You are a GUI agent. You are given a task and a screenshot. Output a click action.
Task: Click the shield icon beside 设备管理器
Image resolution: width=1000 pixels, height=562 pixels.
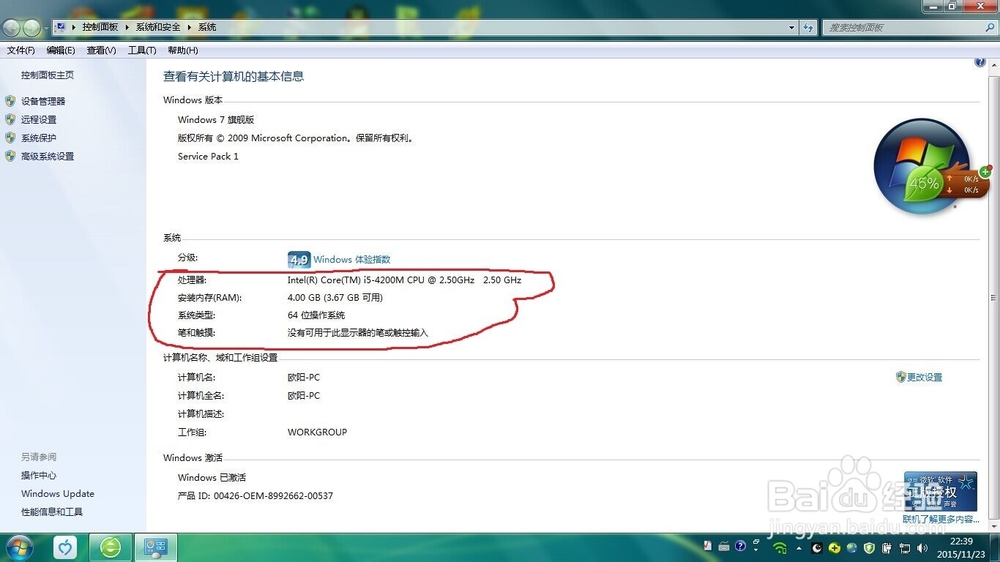click(x=10, y=101)
